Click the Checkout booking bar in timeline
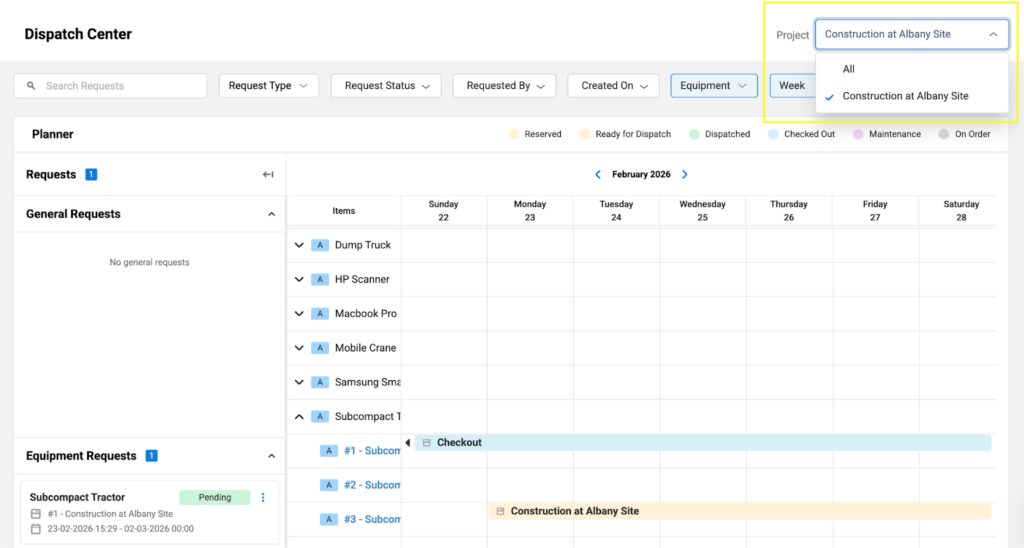The height and width of the screenshot is (548, 1024). (700, 443)
